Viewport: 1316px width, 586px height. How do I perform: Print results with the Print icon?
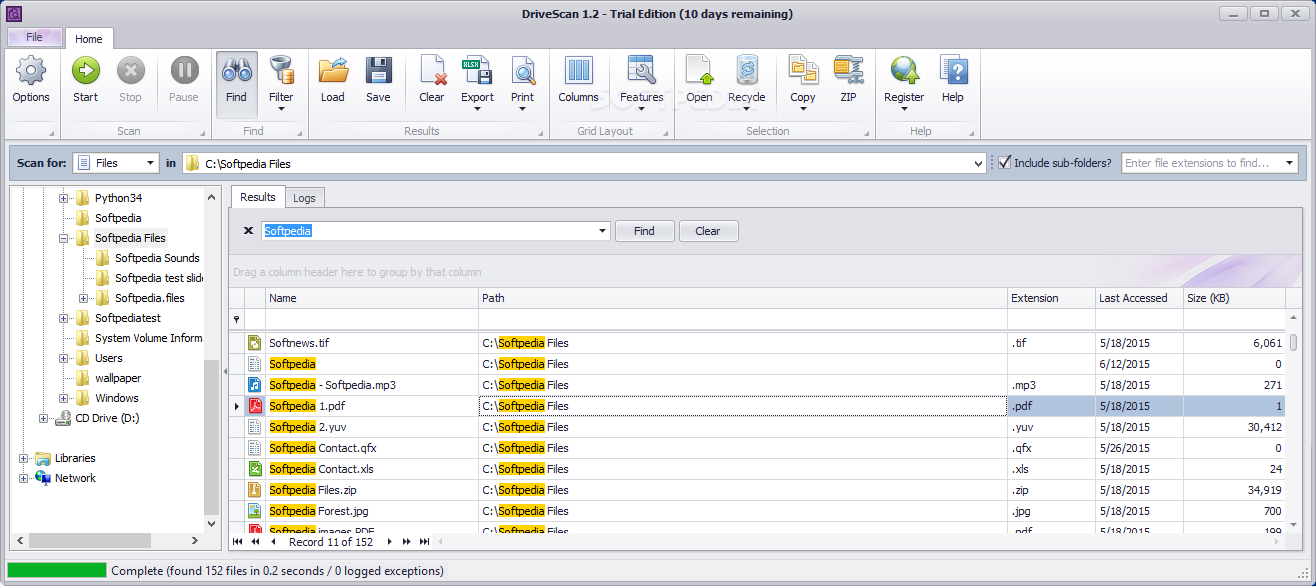pos(522,71)
